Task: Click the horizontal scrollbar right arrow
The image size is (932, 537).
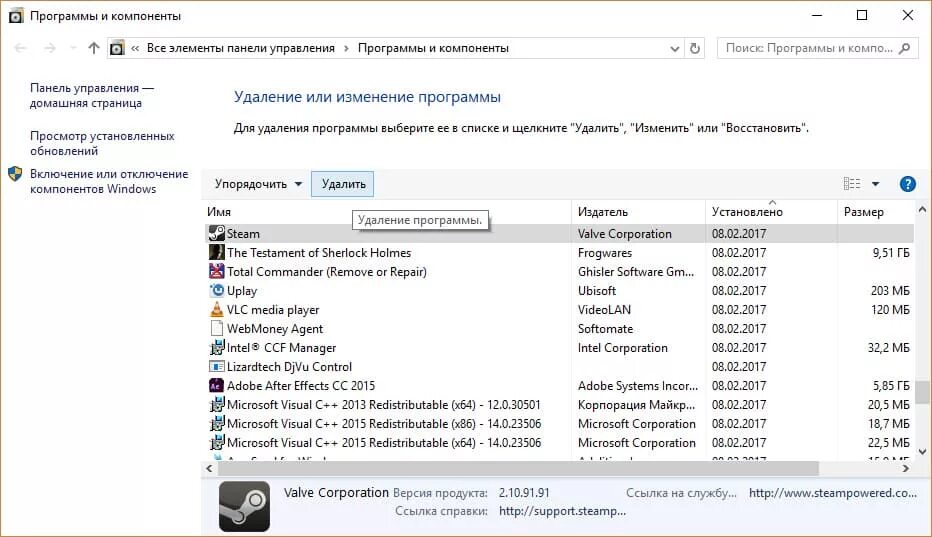Action: [x=906, y=469]
